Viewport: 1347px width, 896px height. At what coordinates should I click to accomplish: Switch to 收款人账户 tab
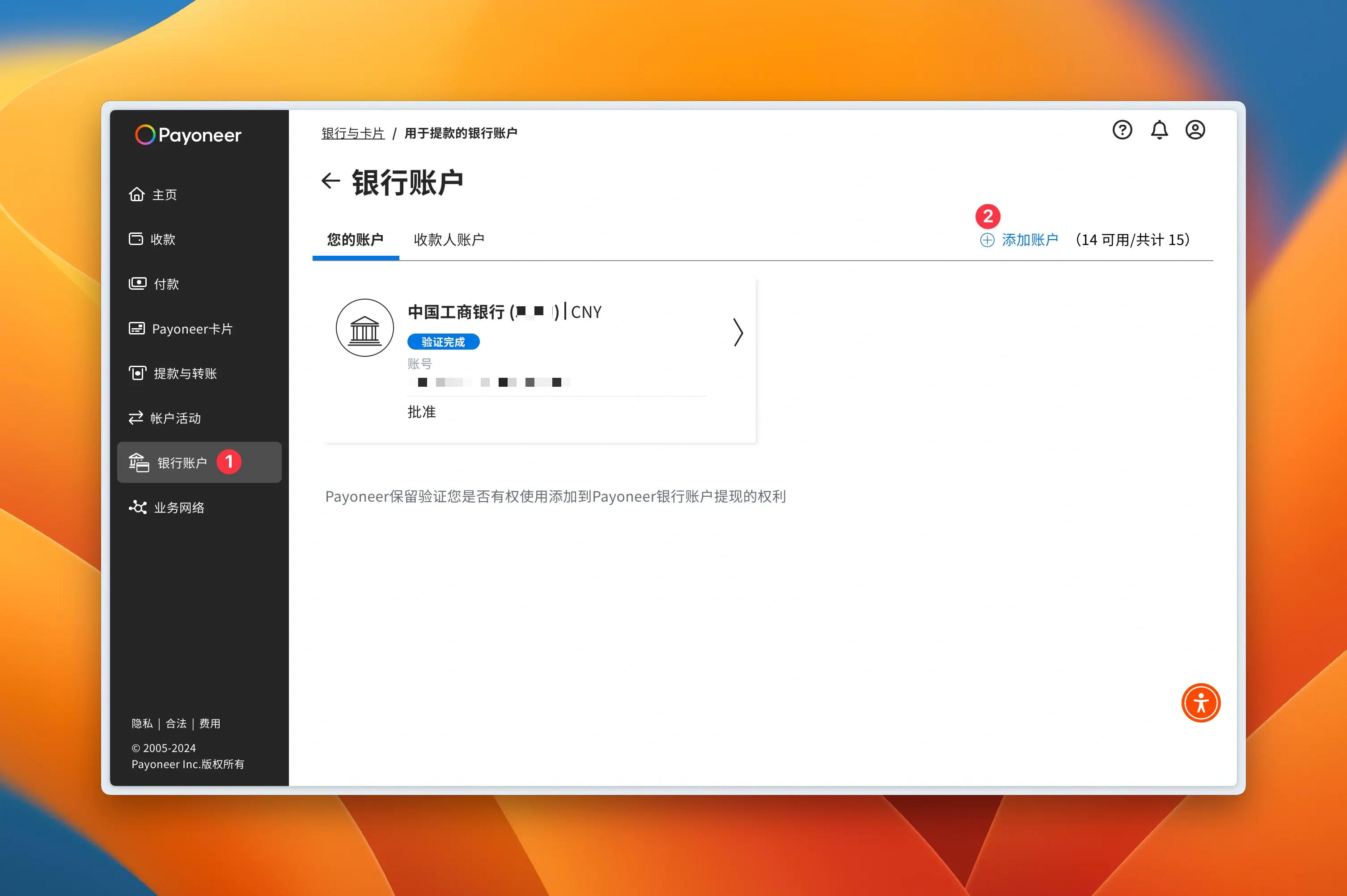coord(449,240)
